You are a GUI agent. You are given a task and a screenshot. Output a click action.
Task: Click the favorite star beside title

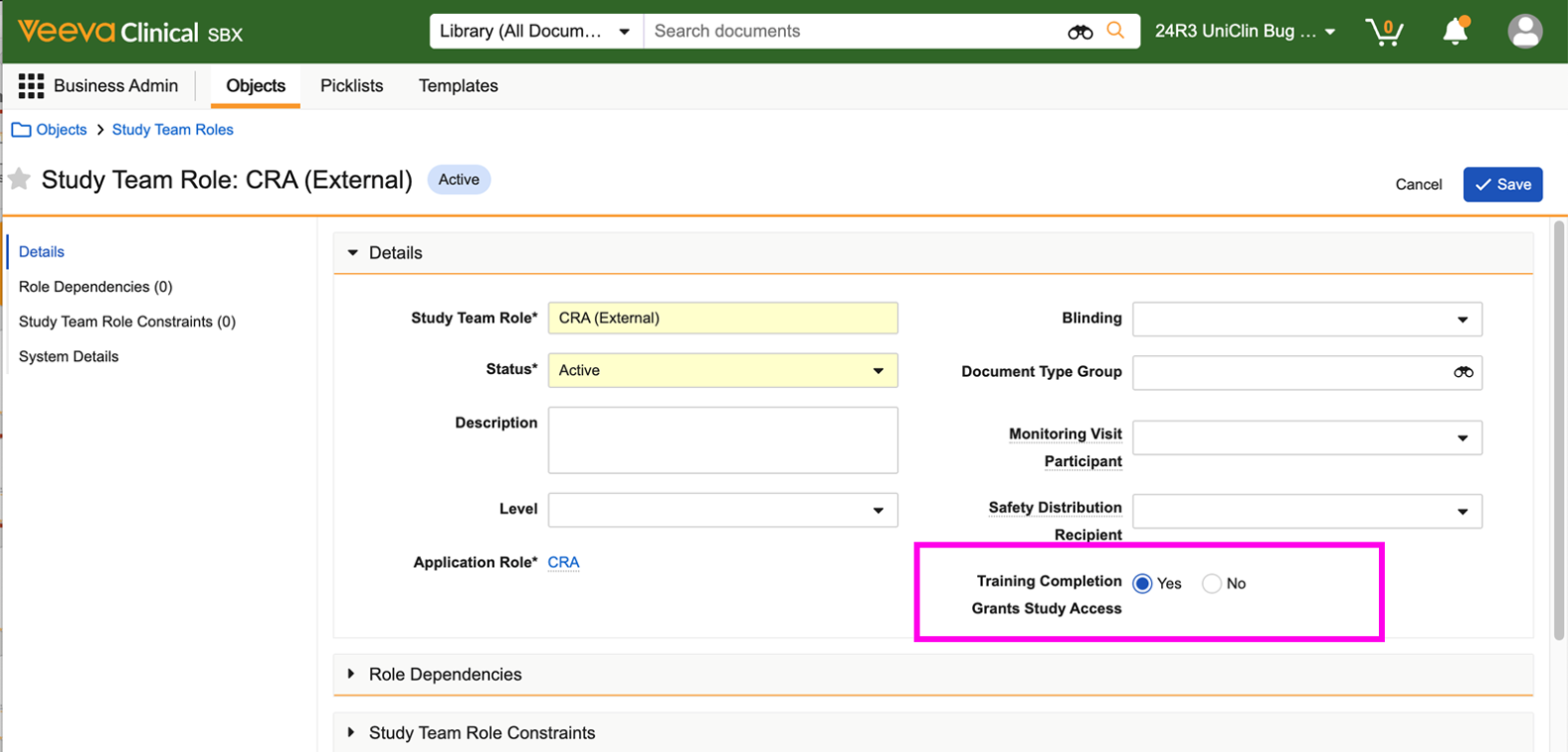click(19, 179)
